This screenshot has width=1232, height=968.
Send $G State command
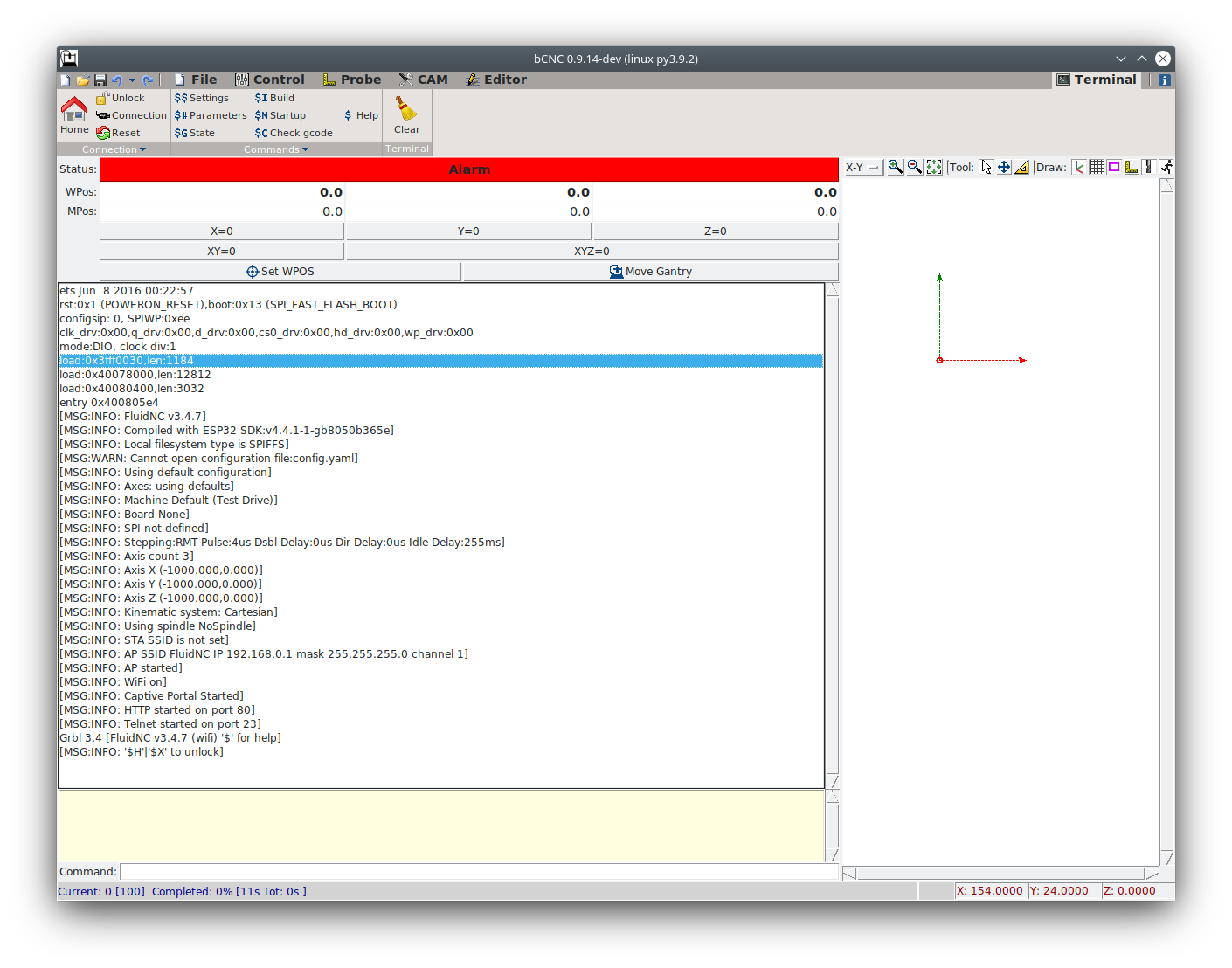click(194, 133)
